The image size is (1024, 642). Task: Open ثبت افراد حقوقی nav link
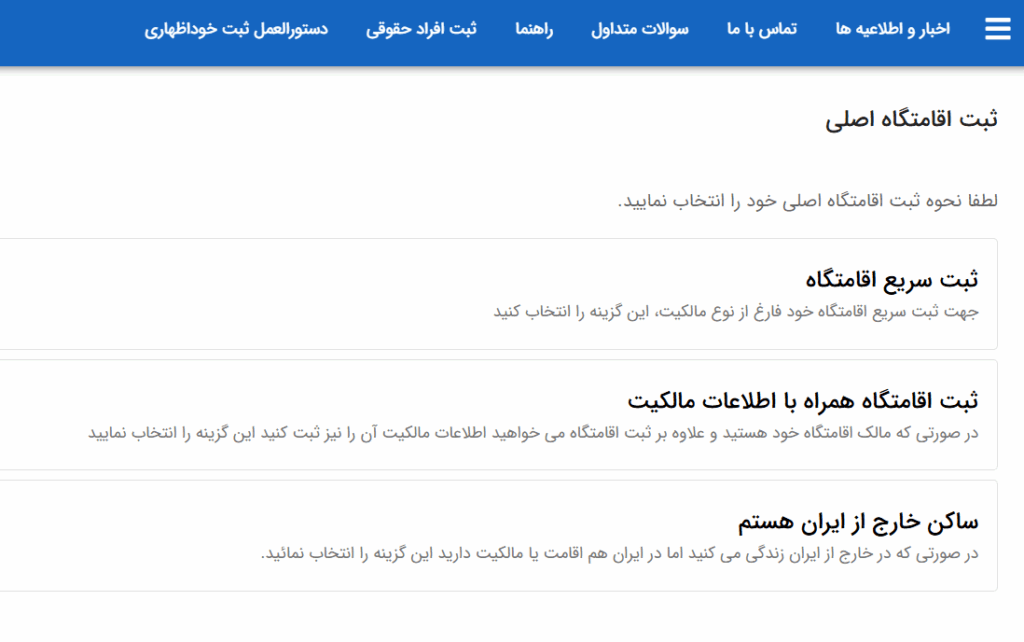[421, 29]
